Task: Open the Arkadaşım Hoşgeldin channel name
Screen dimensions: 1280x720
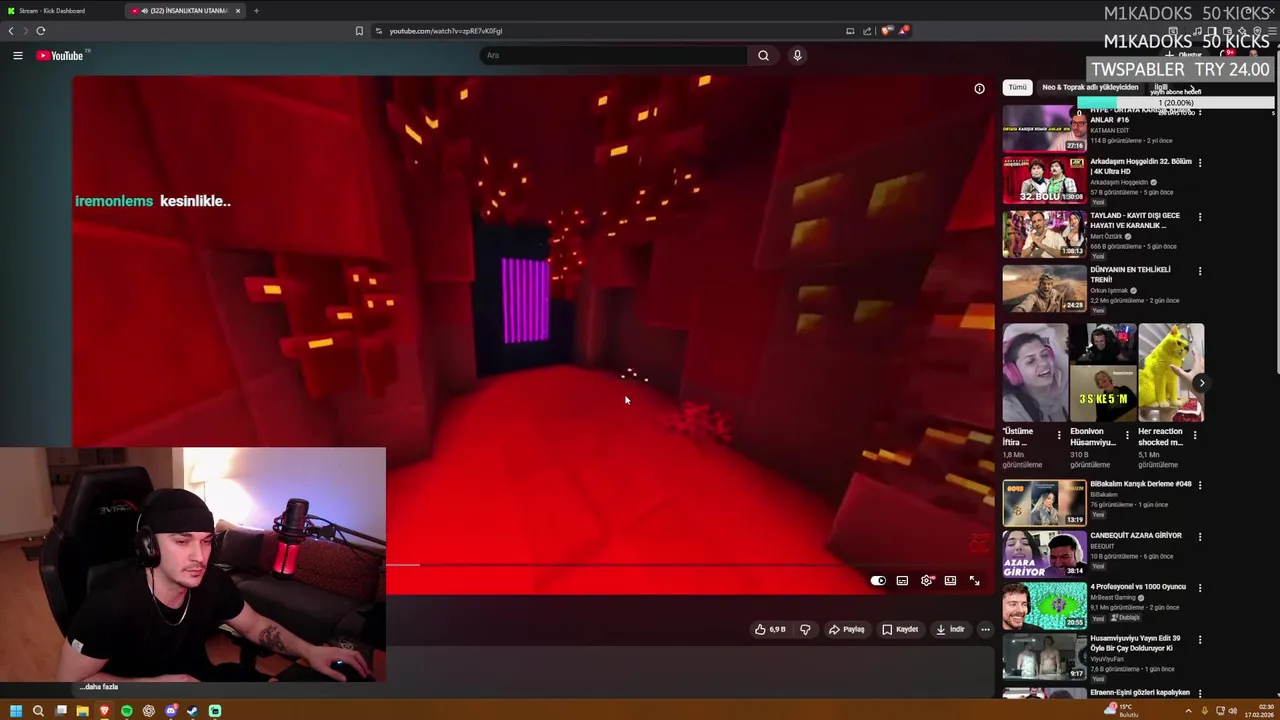Action: (x=1119, y=183)
